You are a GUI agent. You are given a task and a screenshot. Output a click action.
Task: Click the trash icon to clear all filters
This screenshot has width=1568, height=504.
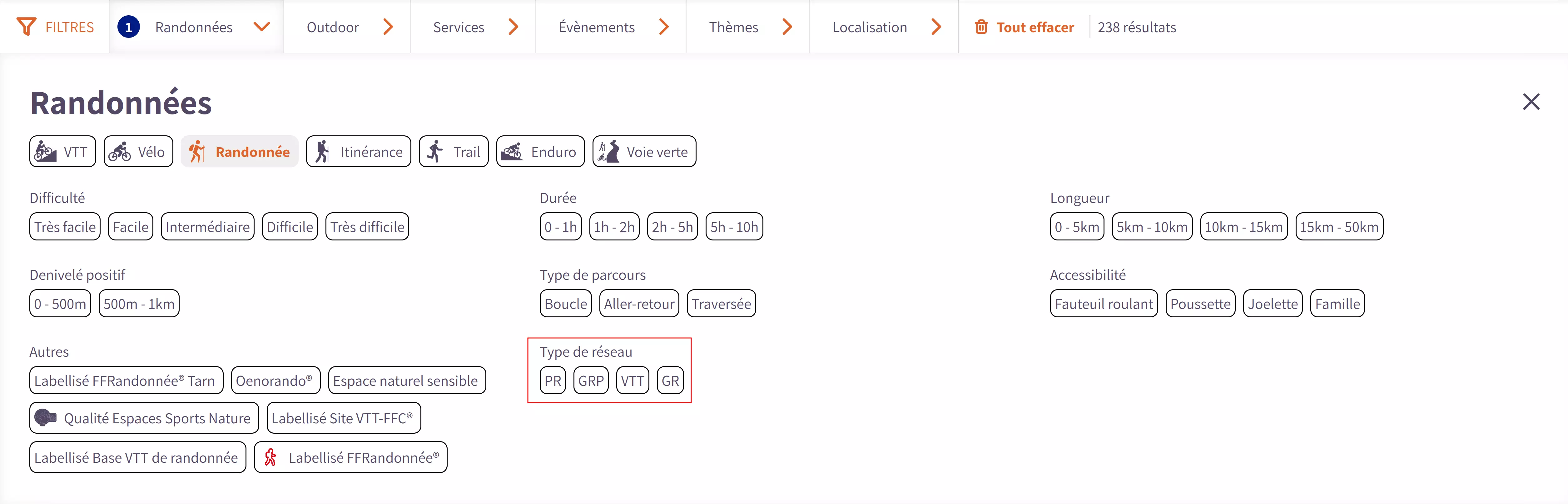click(x=980, y=28)
